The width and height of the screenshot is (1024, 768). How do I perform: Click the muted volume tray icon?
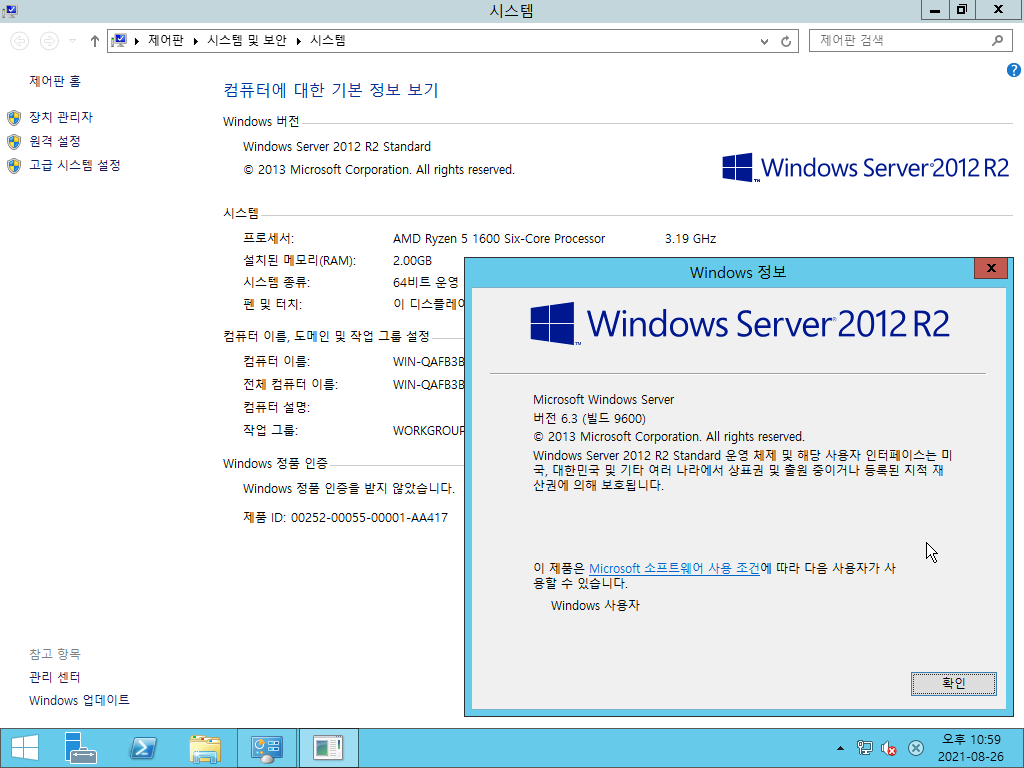click(889, 748)
